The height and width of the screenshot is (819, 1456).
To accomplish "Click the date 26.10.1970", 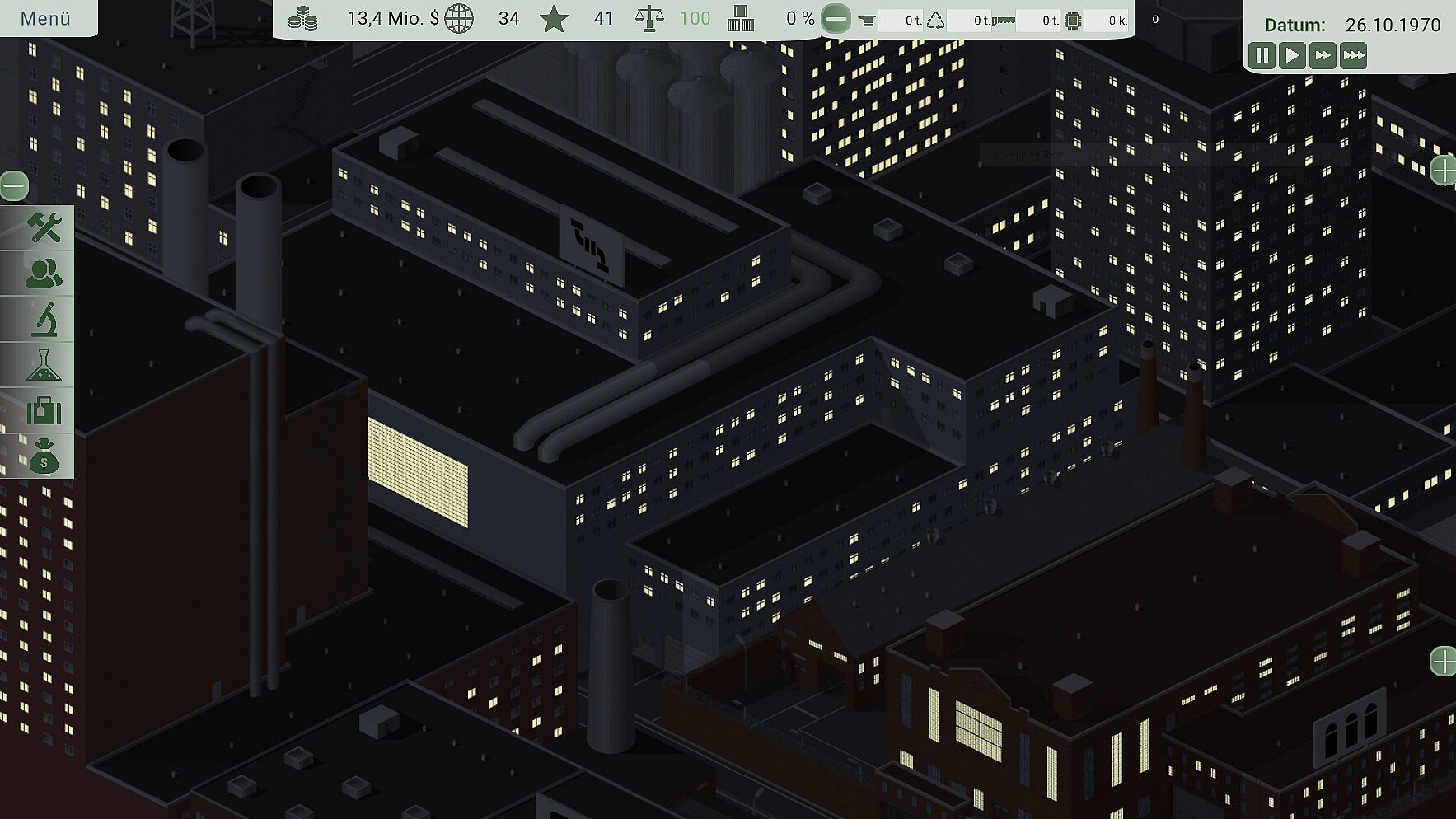I will 1393,25.
